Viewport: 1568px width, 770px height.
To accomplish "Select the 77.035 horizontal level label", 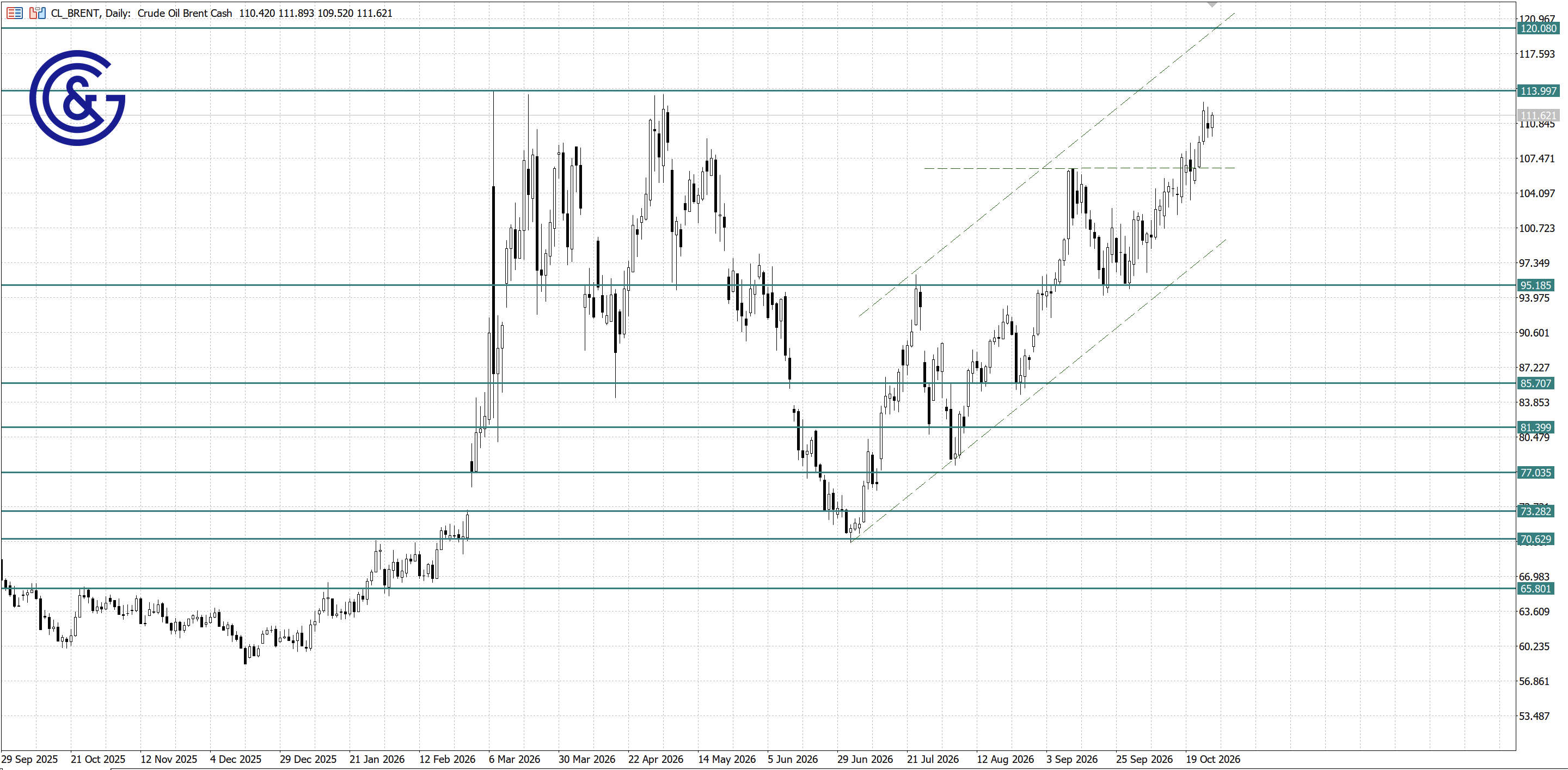I will 1536,473.
